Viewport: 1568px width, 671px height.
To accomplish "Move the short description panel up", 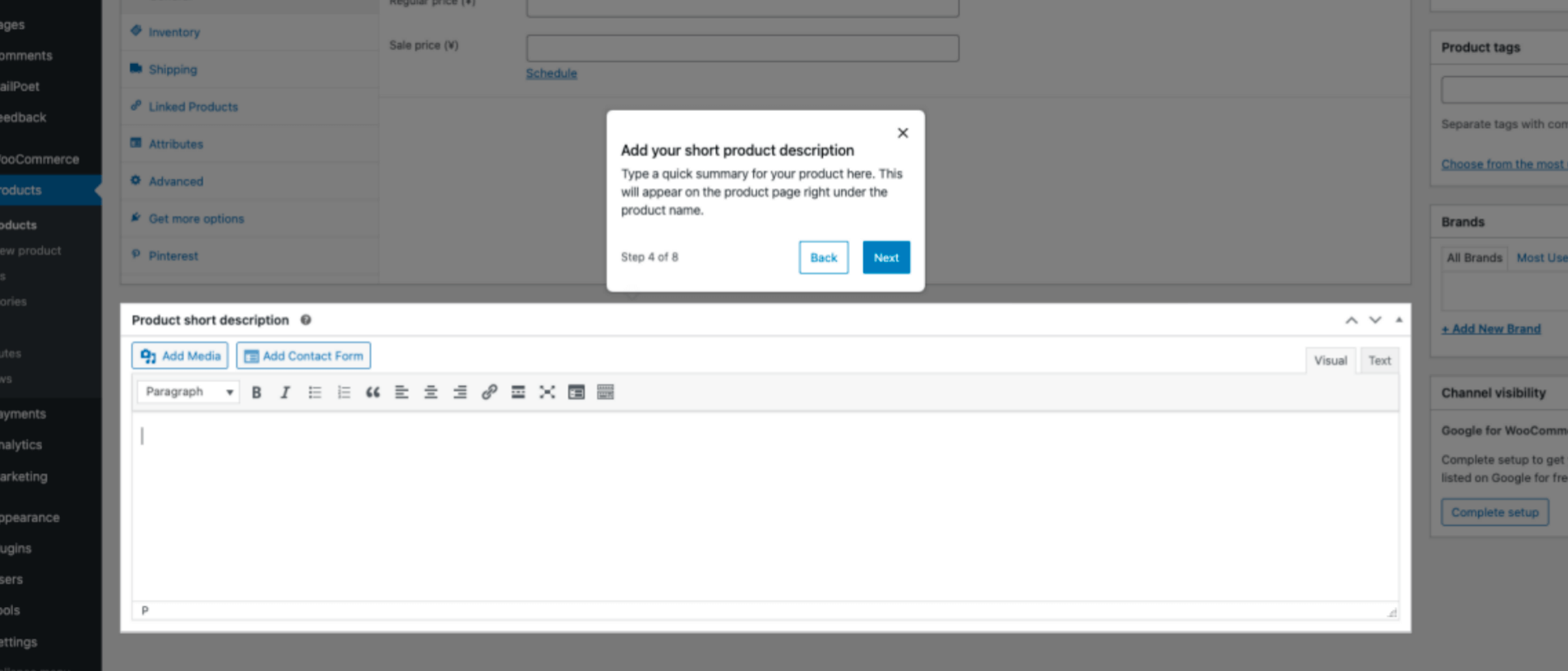I will click(x=1352, y=320).
